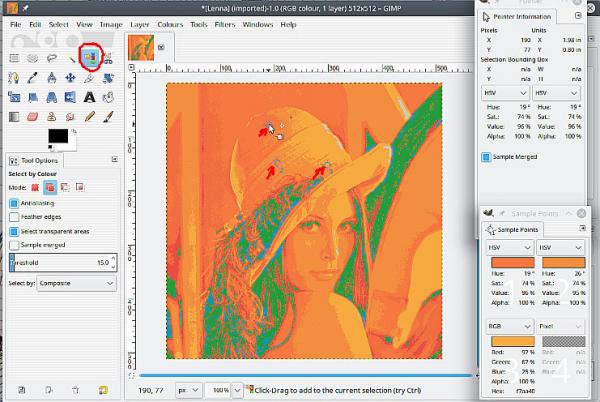Open the Colours menu
The image size is (600, 402).
pos(170,24)
